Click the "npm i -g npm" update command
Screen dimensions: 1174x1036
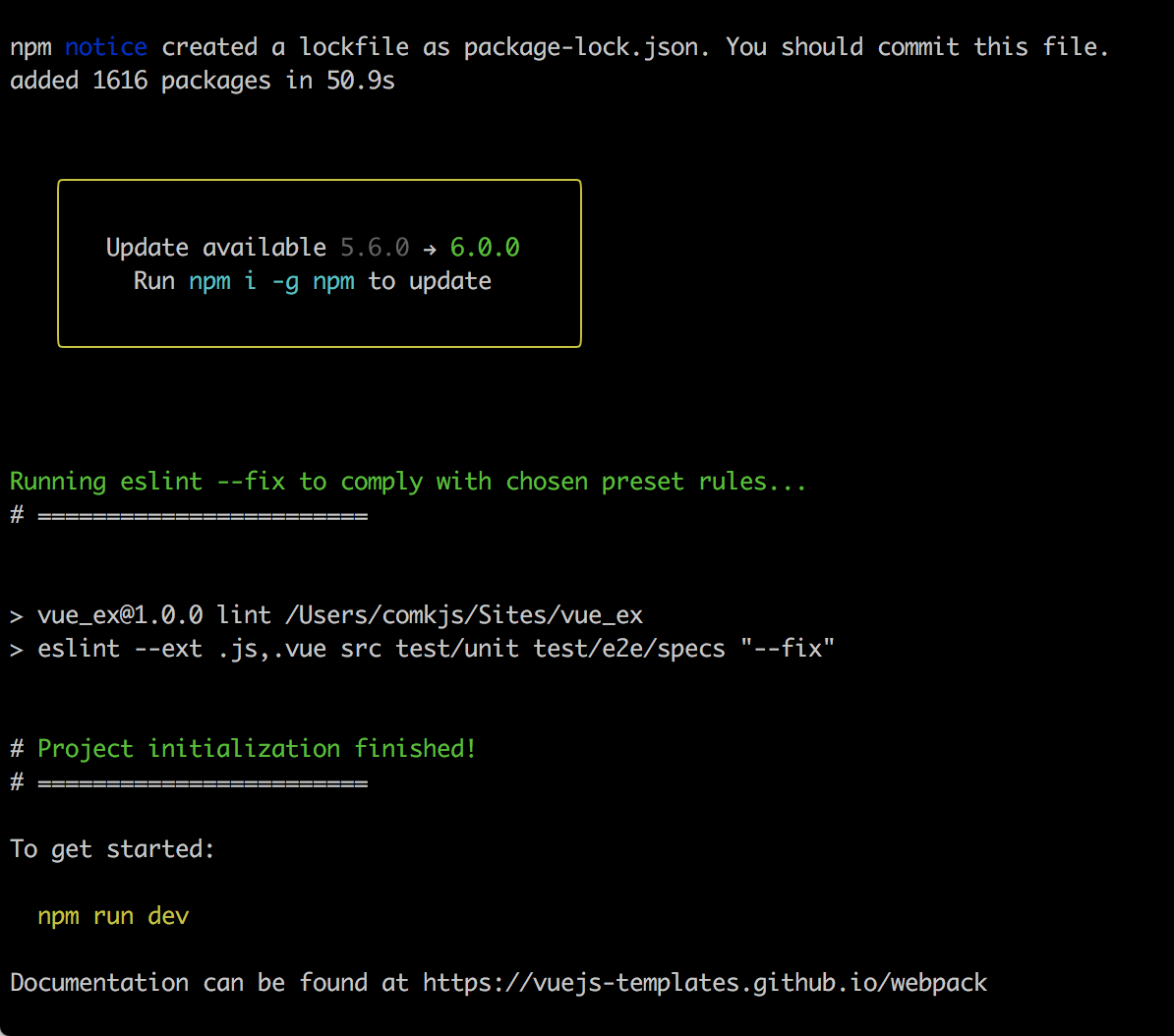coord(270,281)
